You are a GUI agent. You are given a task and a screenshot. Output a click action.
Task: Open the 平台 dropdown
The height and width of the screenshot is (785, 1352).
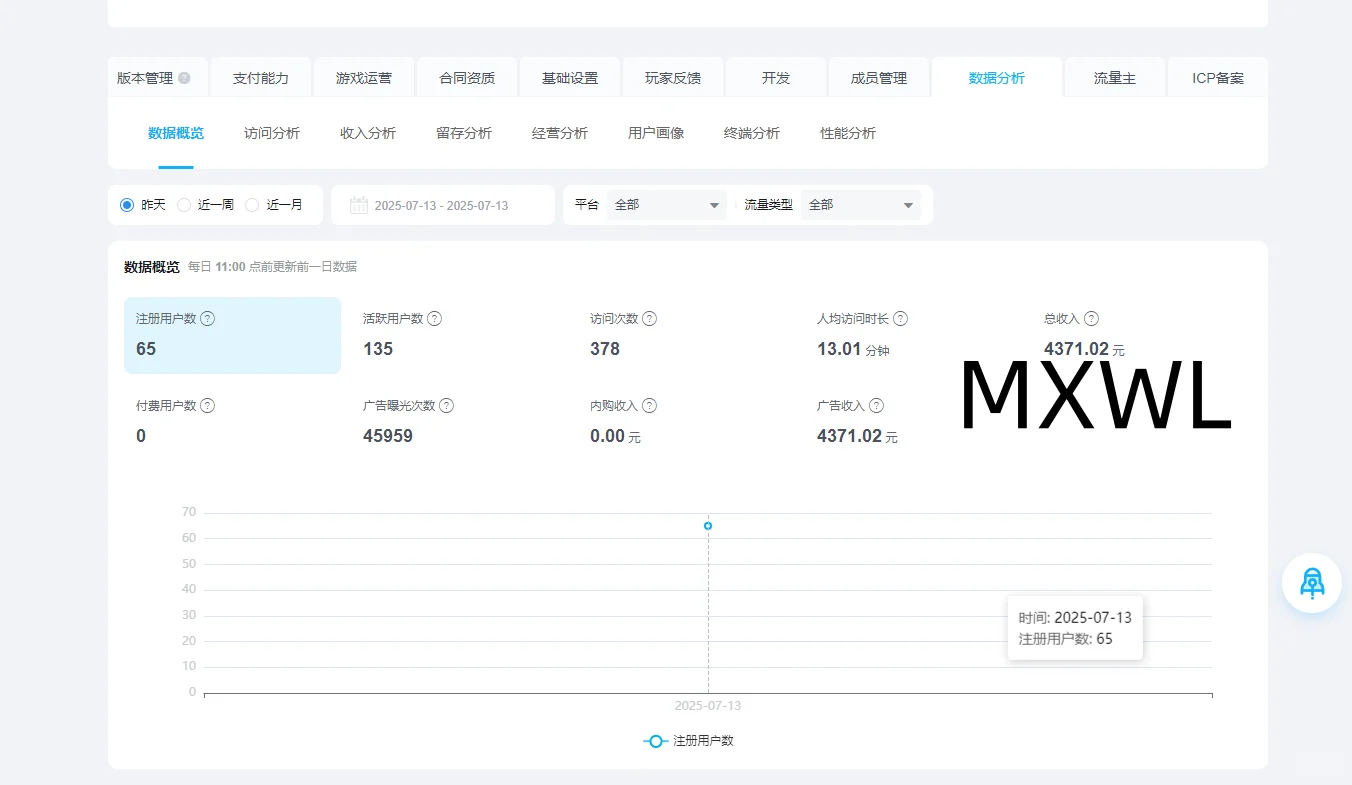click(667, 205)
